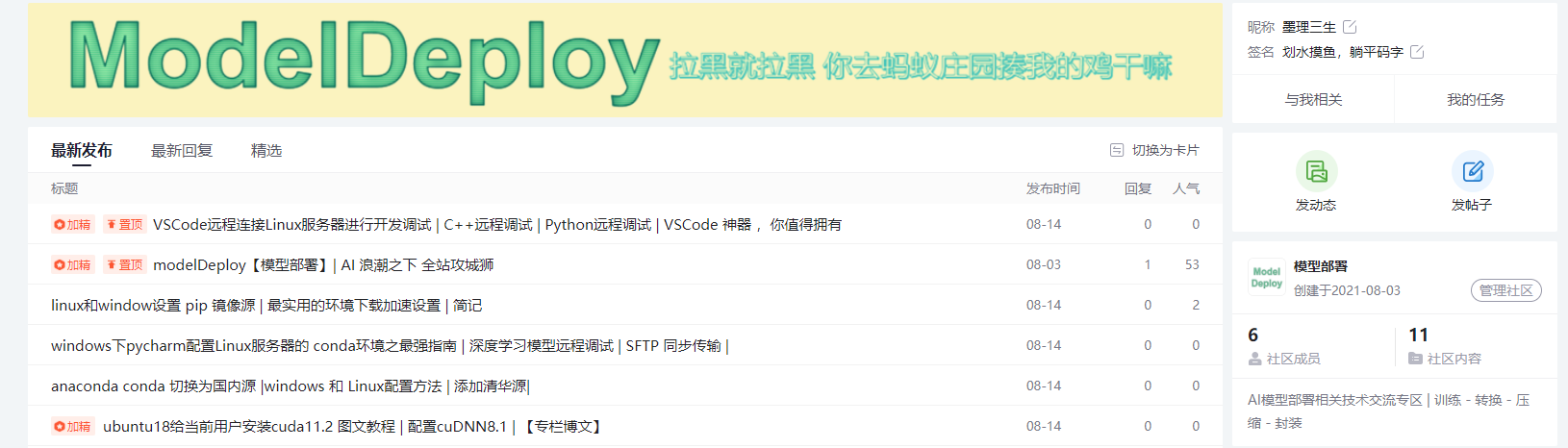Switch to the 最新发布 tab
Viewport: 1568px width, 448px height.
click(x=82, y=150)
